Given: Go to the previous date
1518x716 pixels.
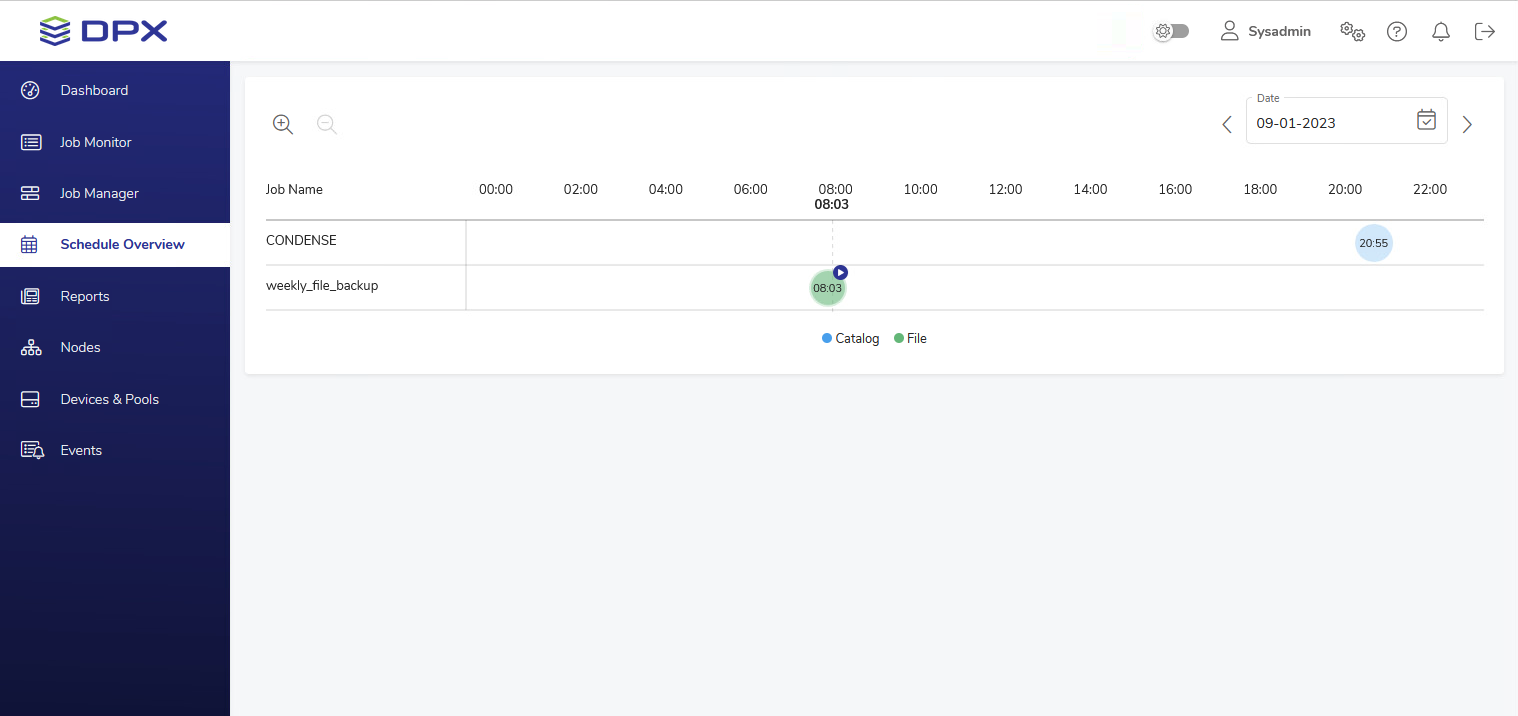Looking at the screenshot, I should point(1227,125).
